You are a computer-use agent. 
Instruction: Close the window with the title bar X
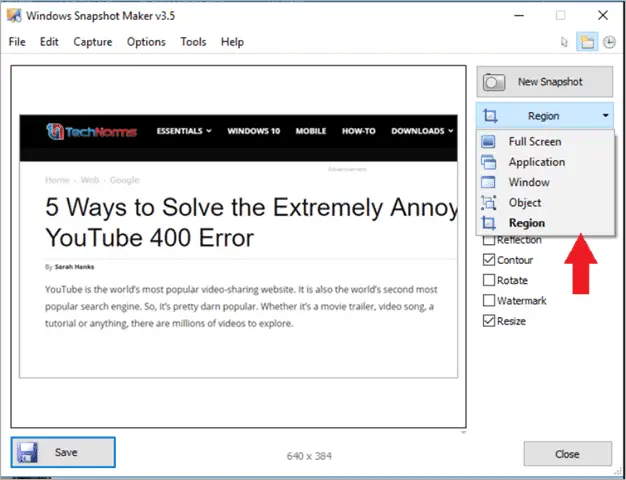tap(603, 16)
